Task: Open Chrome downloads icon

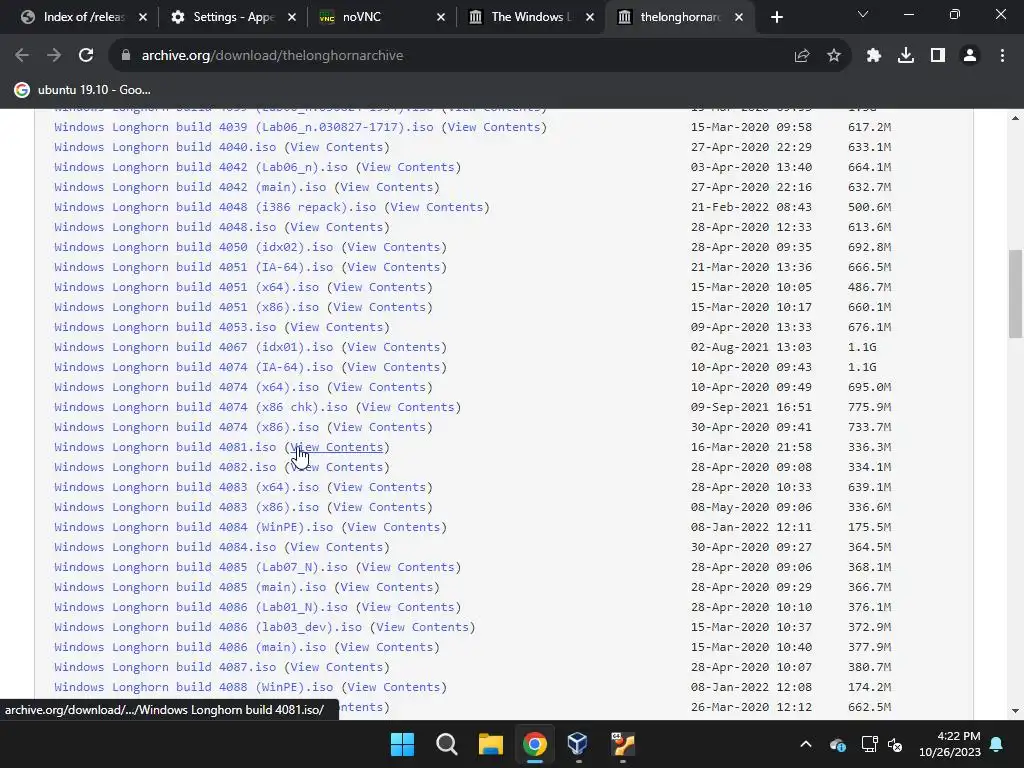Action: (906, 56)
